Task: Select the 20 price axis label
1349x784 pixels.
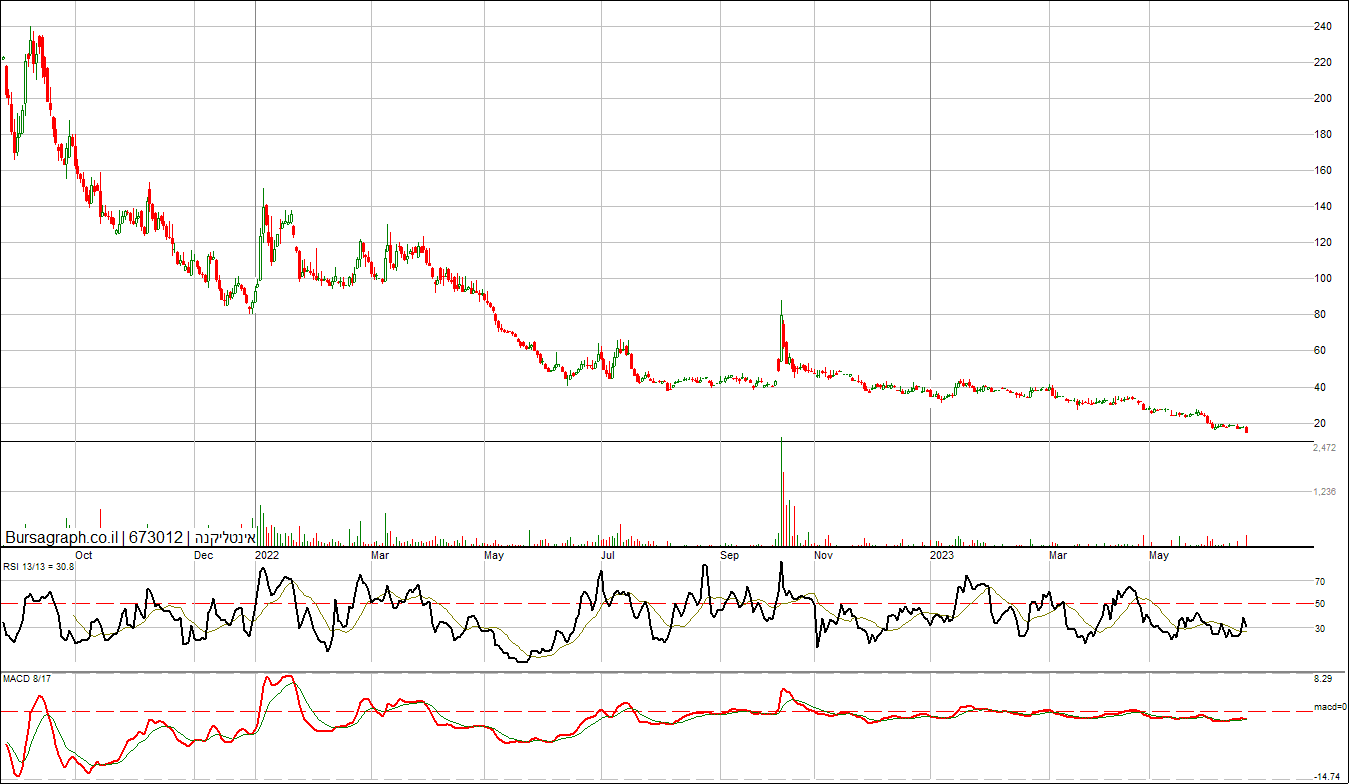Action: (x=1319, y=423)
